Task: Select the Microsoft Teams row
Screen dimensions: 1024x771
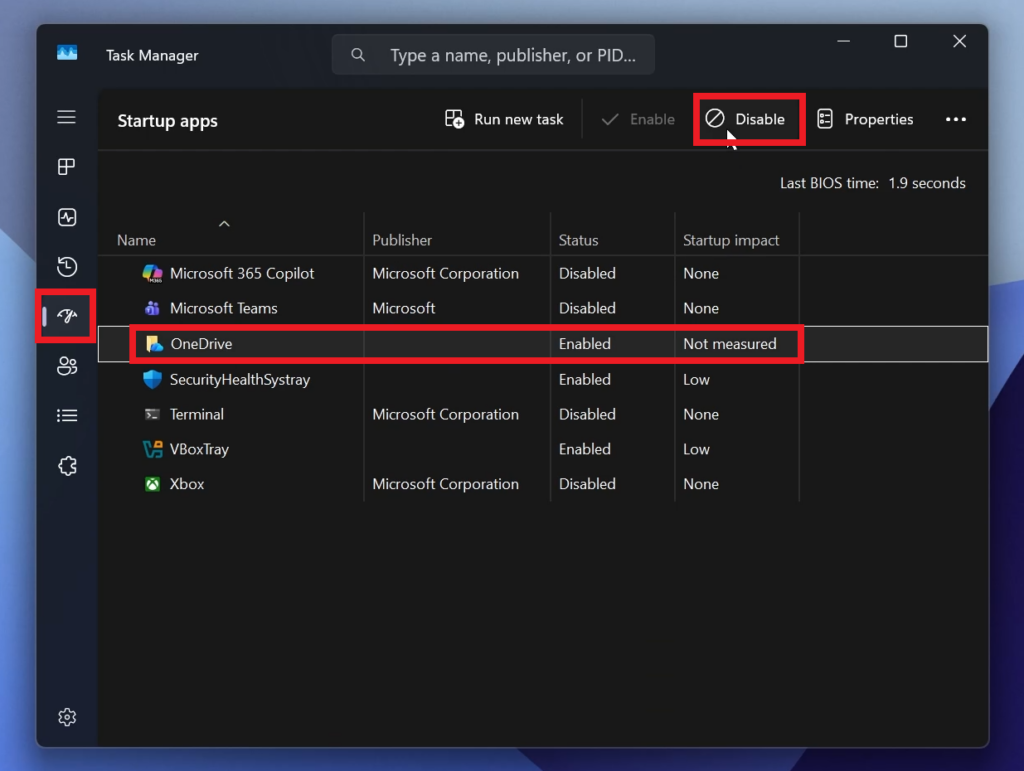Action: [x=223, y=308]
